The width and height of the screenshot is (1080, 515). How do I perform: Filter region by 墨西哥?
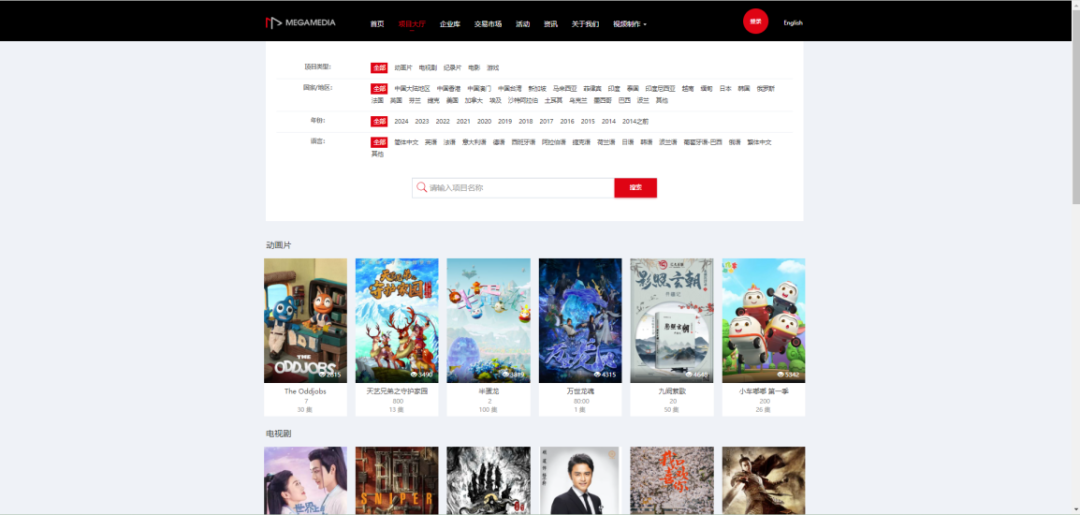click(x=603, y=100)
